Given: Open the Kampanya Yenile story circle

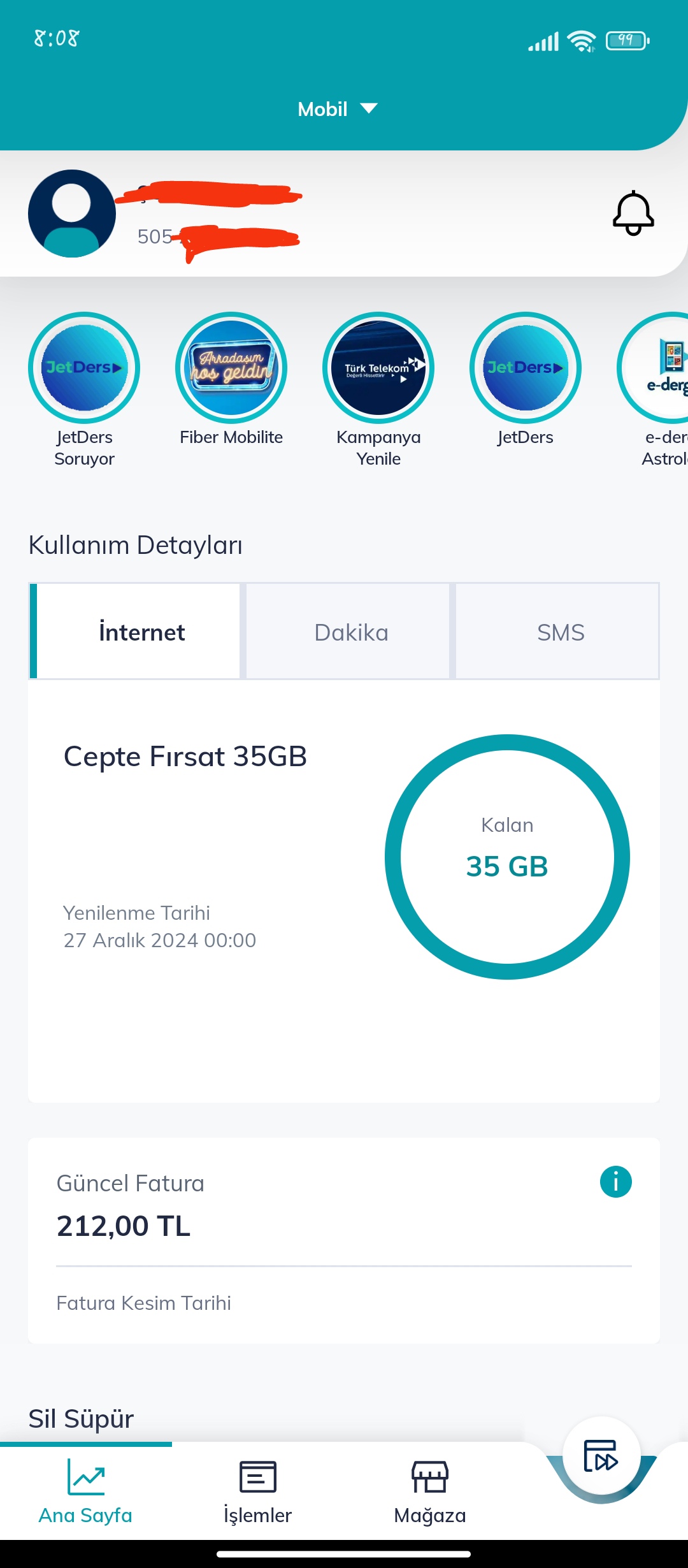Looking at the screenshot, I should point(378,368).
